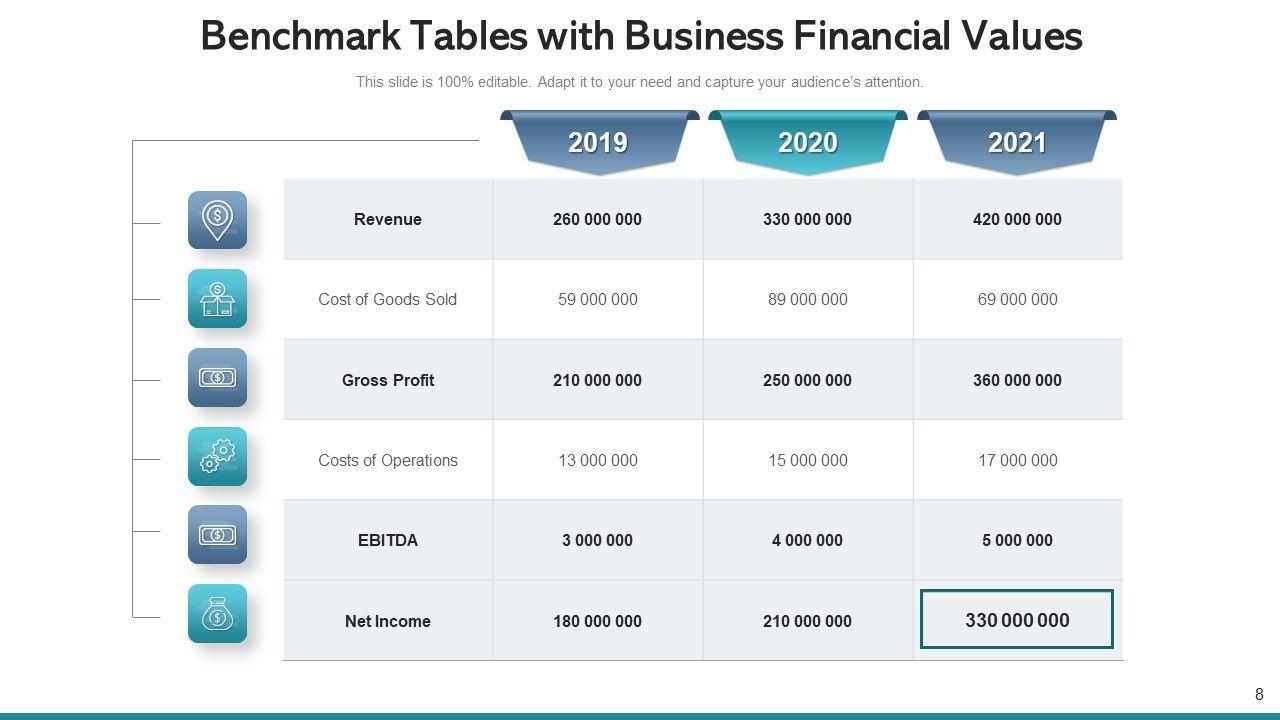
Task: Select the highlighted 330 000 000 Net Income box
Action: 1017,620
